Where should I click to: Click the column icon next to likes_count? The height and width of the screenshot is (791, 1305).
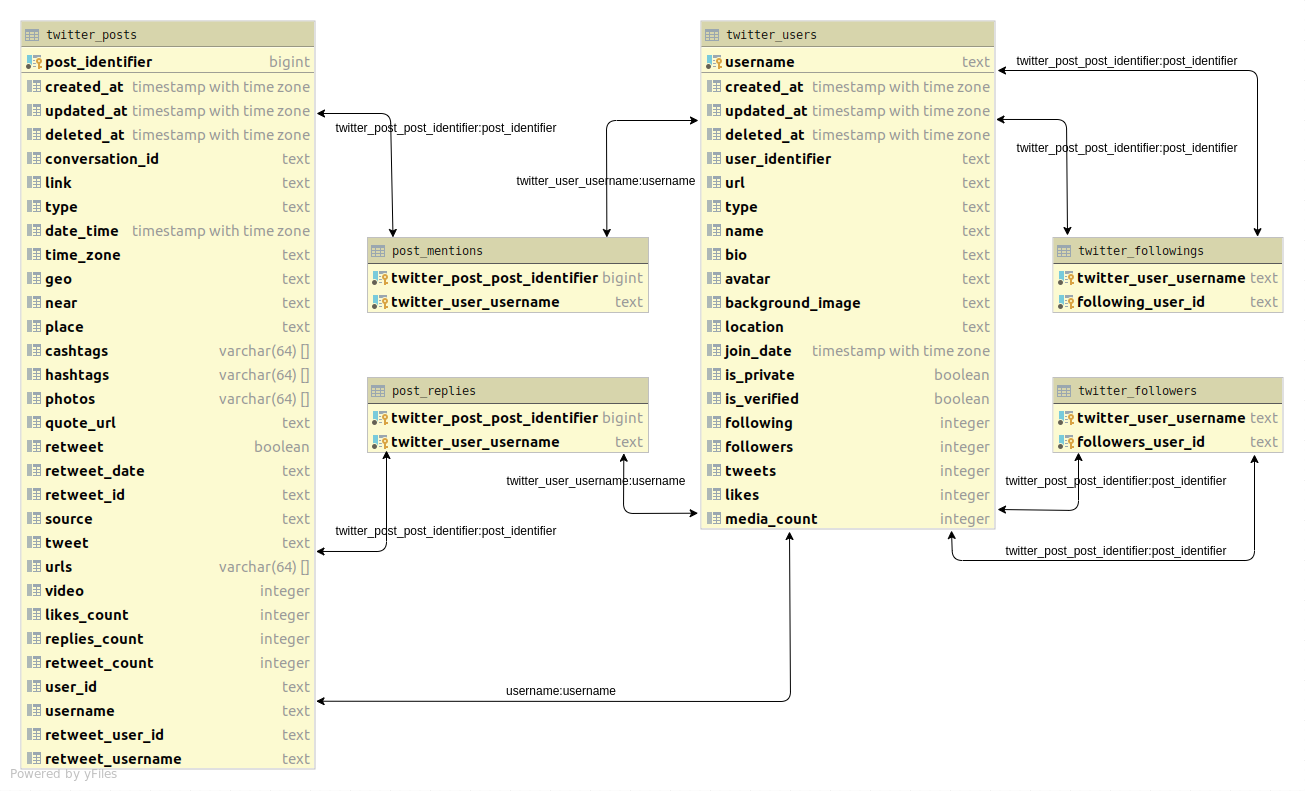(34, 615)
